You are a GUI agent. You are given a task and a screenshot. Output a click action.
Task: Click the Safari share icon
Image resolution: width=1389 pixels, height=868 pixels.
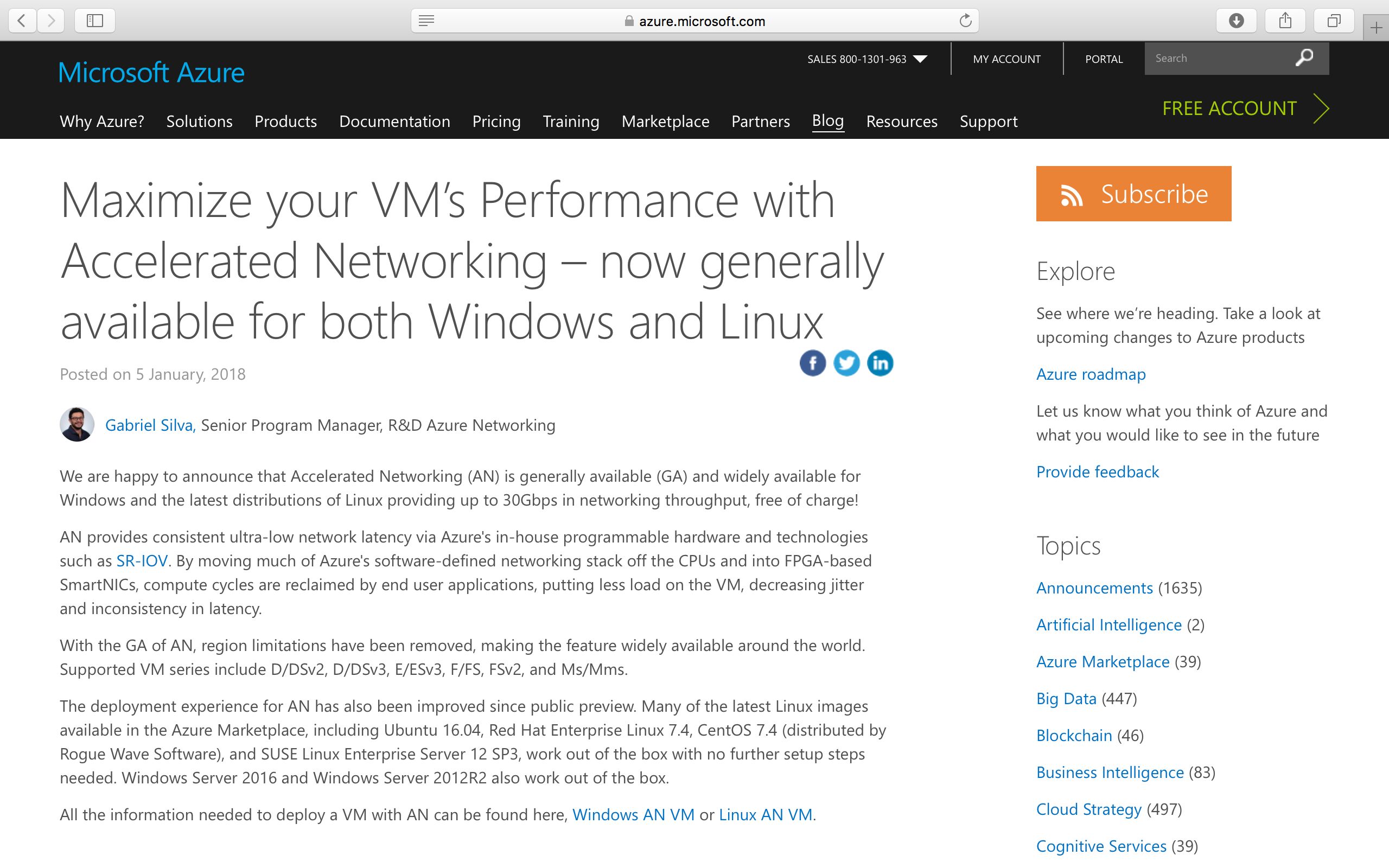(x=1285, y=21)
